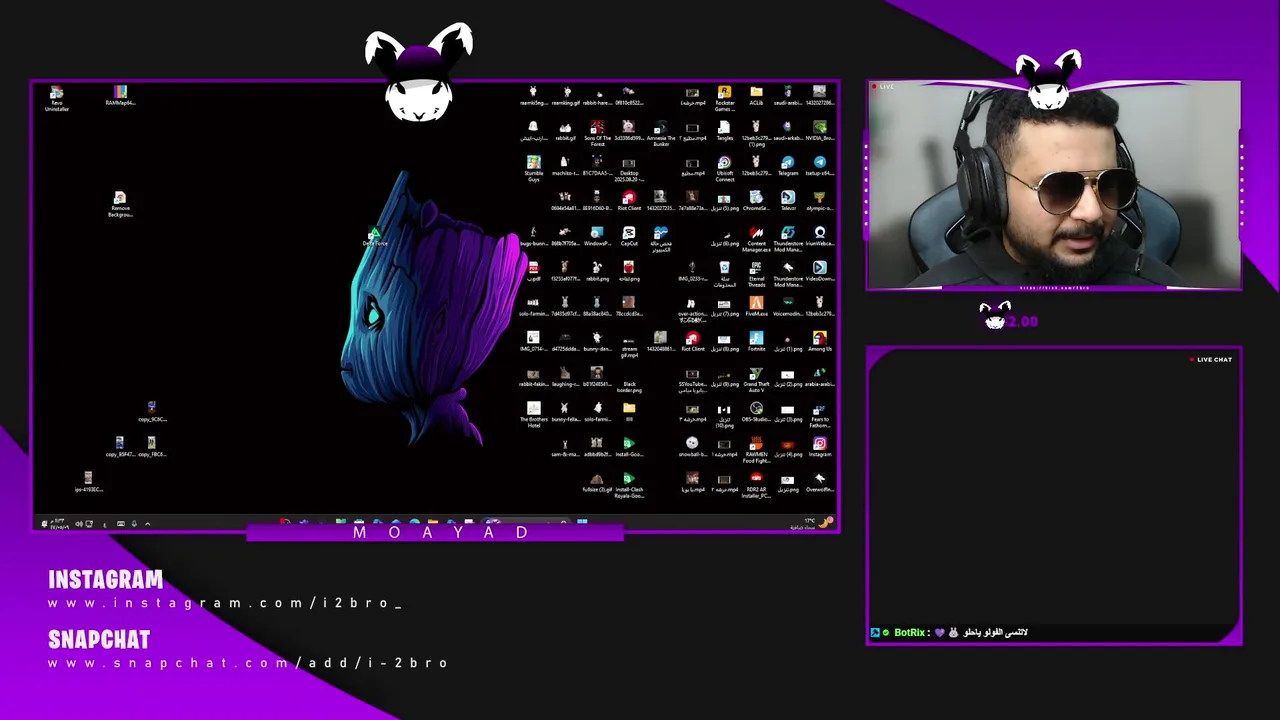Launch Amnesia The Bunker shortcut
1280x720 pixels.
pos(660,134)
